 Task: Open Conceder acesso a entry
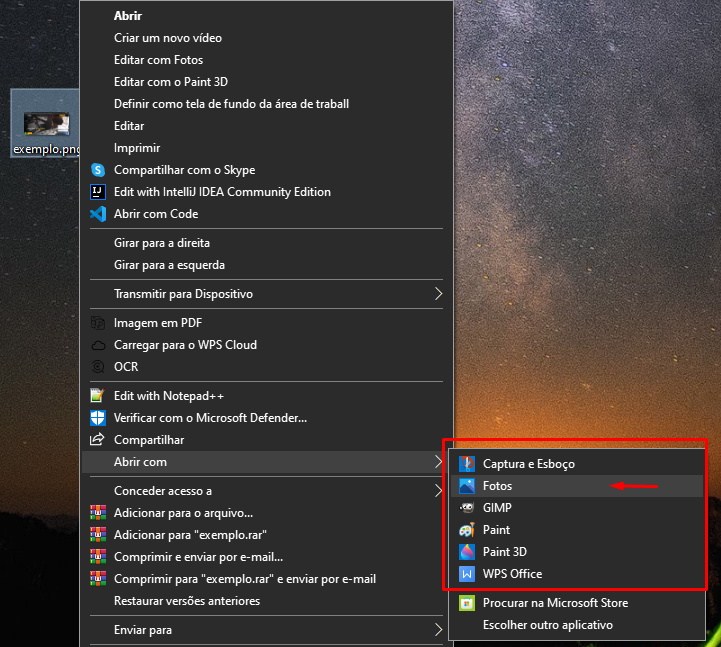tap(267, 491)
